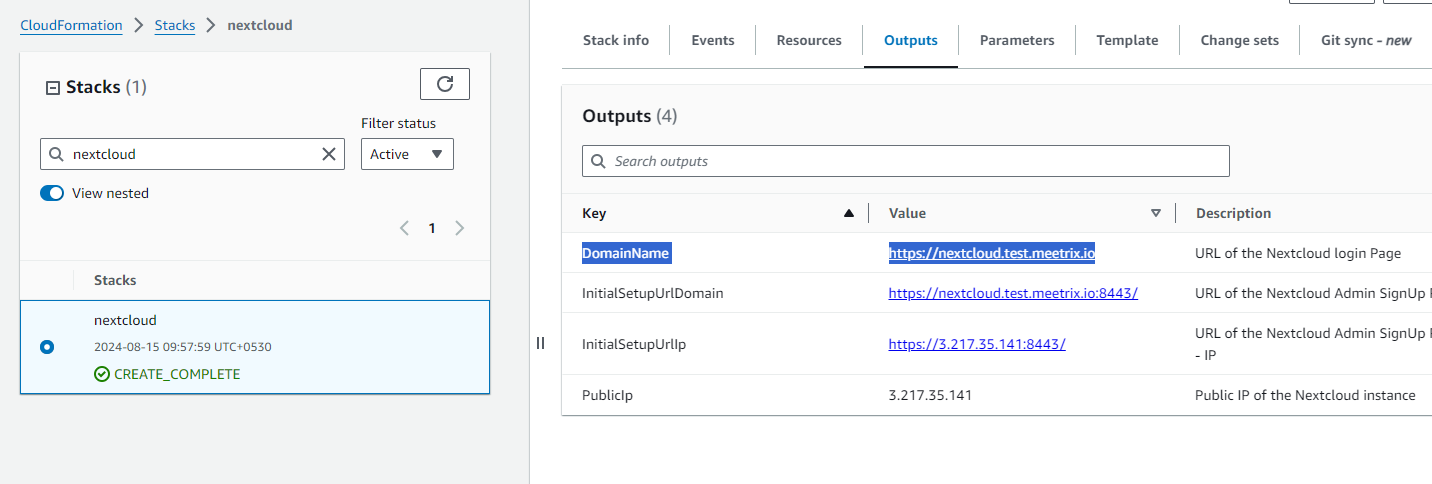1432x484 pixels.
Task: Sort outputs by Key ascending arrow
Action: pos(849,213)
